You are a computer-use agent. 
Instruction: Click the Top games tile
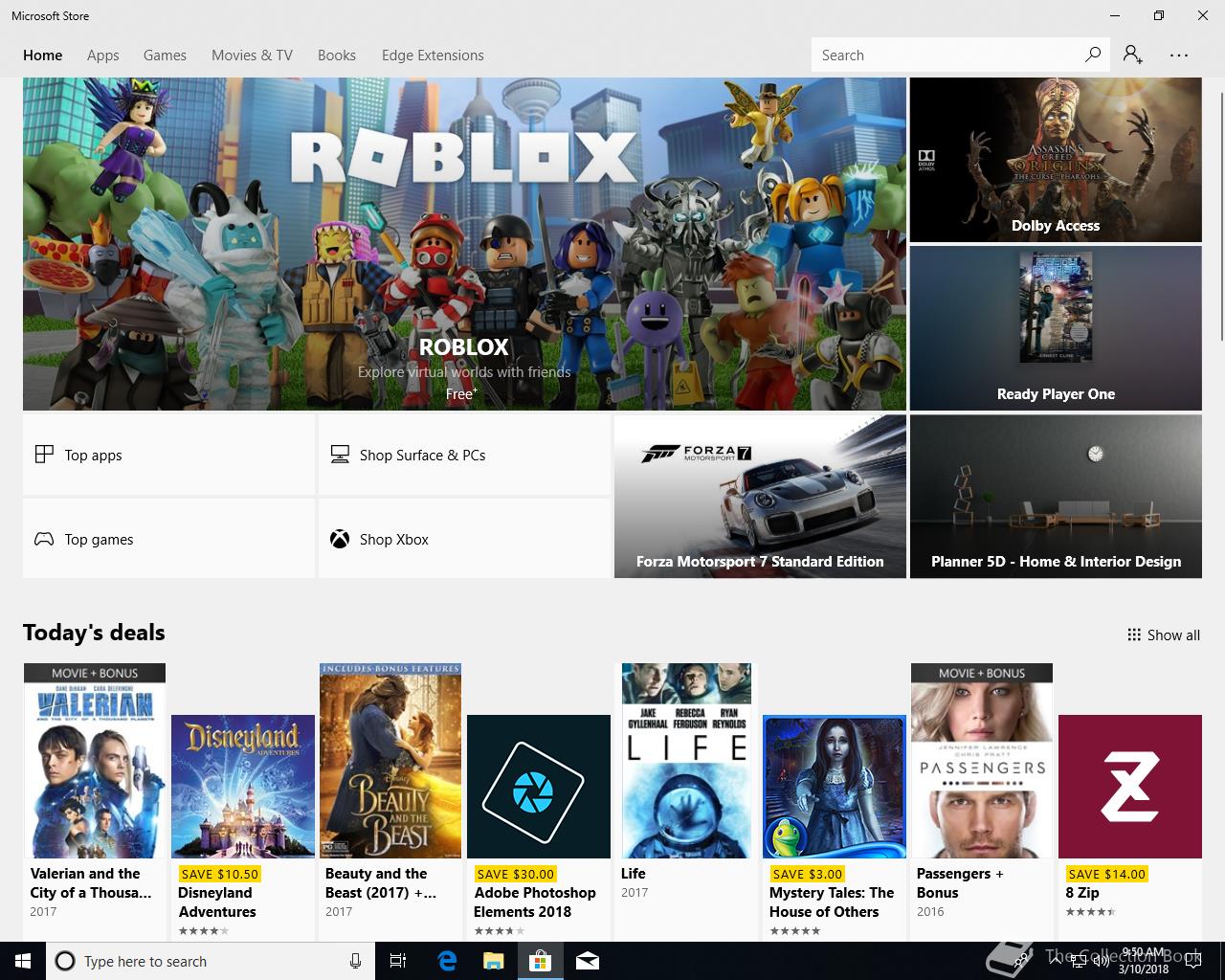pyautogui.click(x=168, y=539)
